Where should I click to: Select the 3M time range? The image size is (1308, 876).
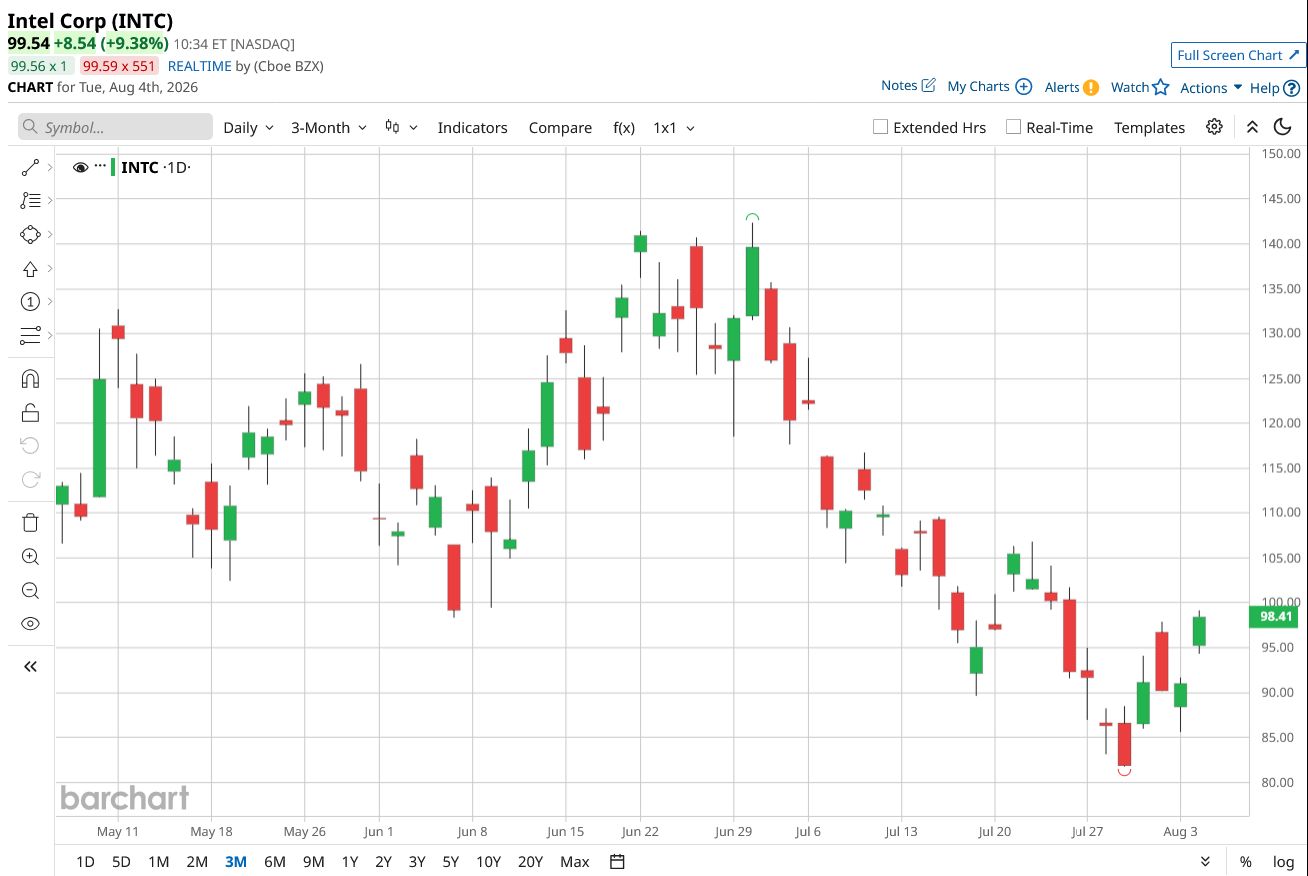click(x=236, y=861)
